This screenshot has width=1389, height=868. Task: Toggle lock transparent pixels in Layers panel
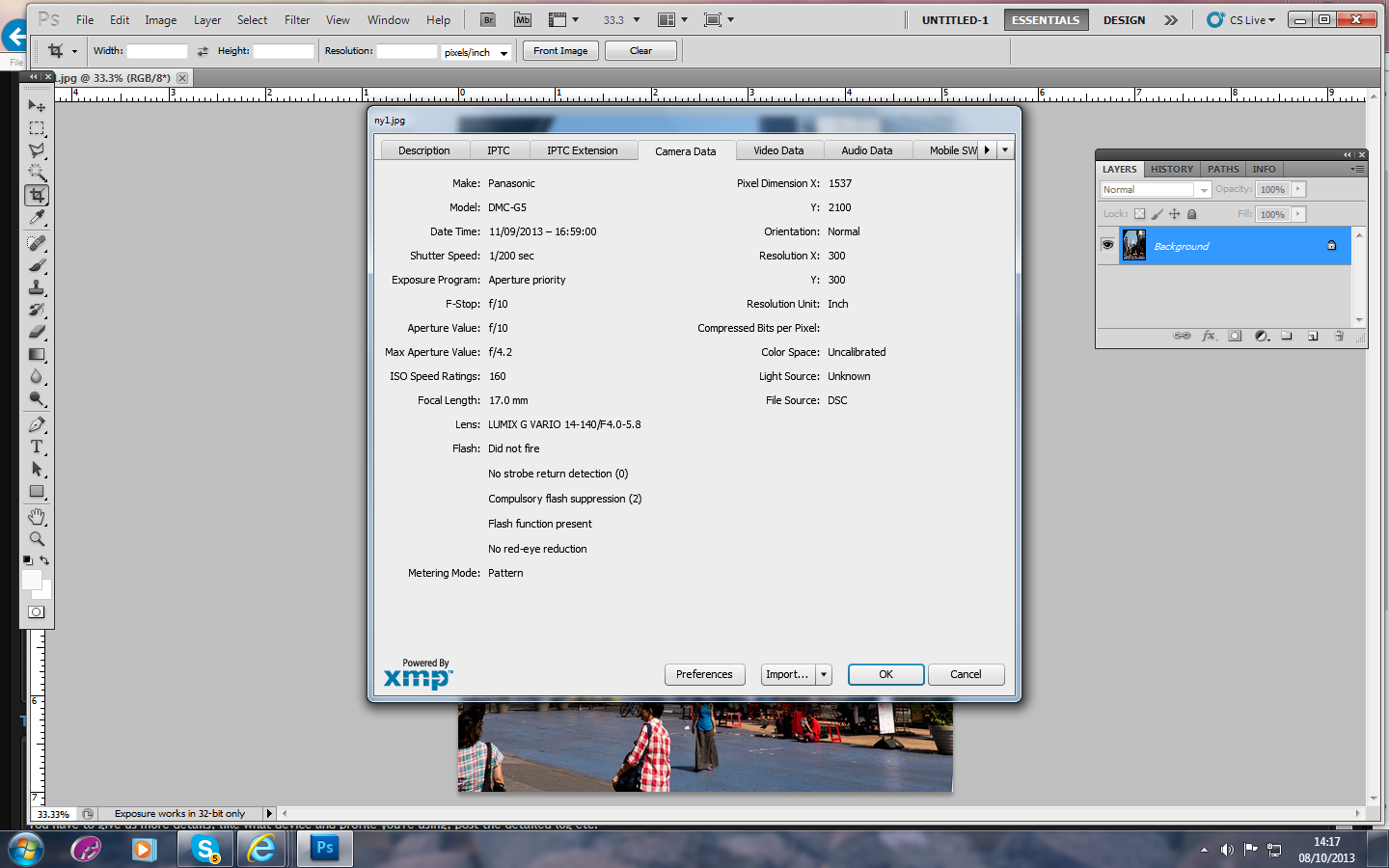[x=1139, y=214]
